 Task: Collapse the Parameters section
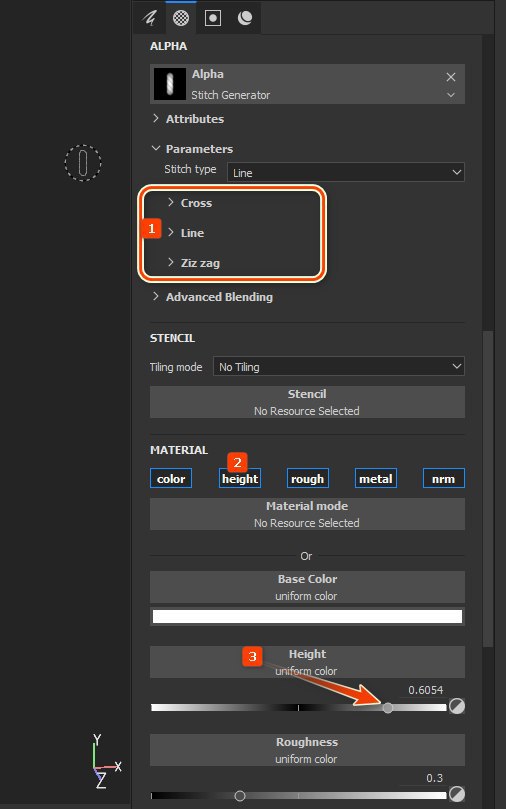pos(156,149)
